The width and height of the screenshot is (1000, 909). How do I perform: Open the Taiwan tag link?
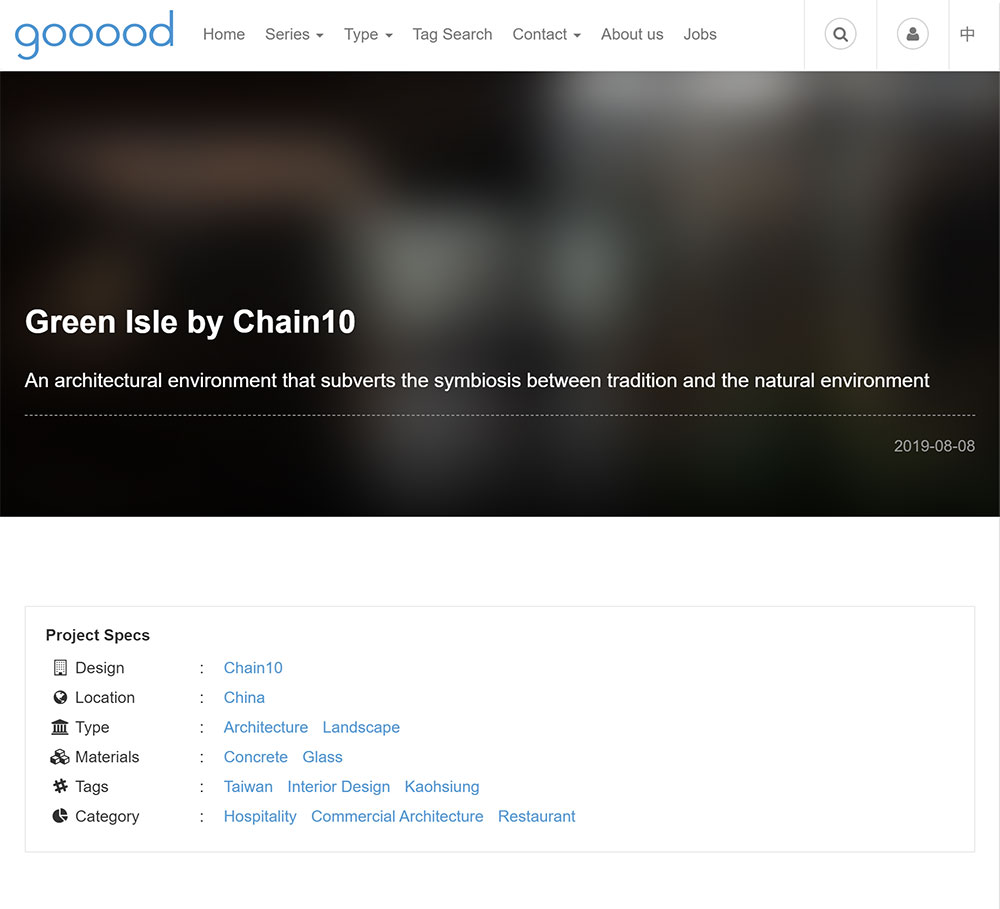(248, 787)
